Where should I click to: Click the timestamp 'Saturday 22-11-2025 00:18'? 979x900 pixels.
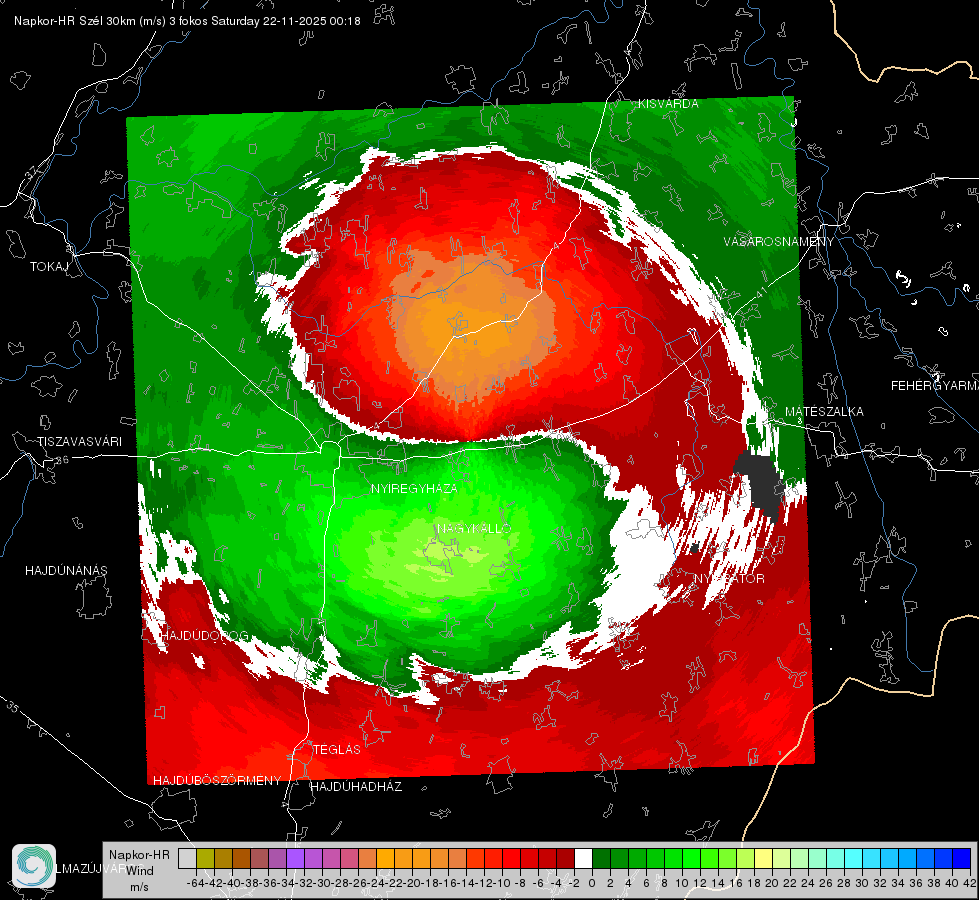[x=285, y=21]
